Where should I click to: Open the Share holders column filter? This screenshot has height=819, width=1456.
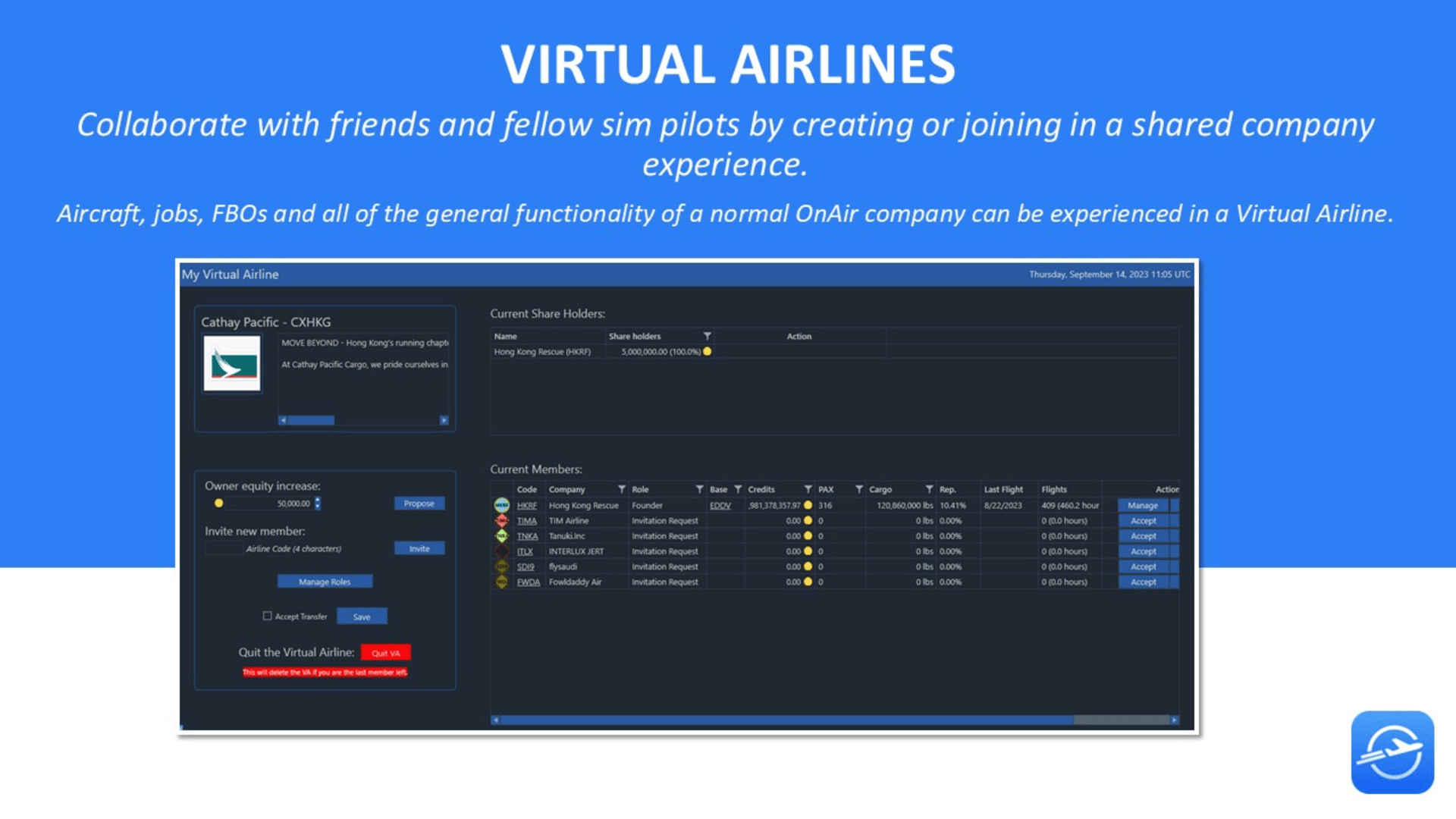[x=707, y=337]
